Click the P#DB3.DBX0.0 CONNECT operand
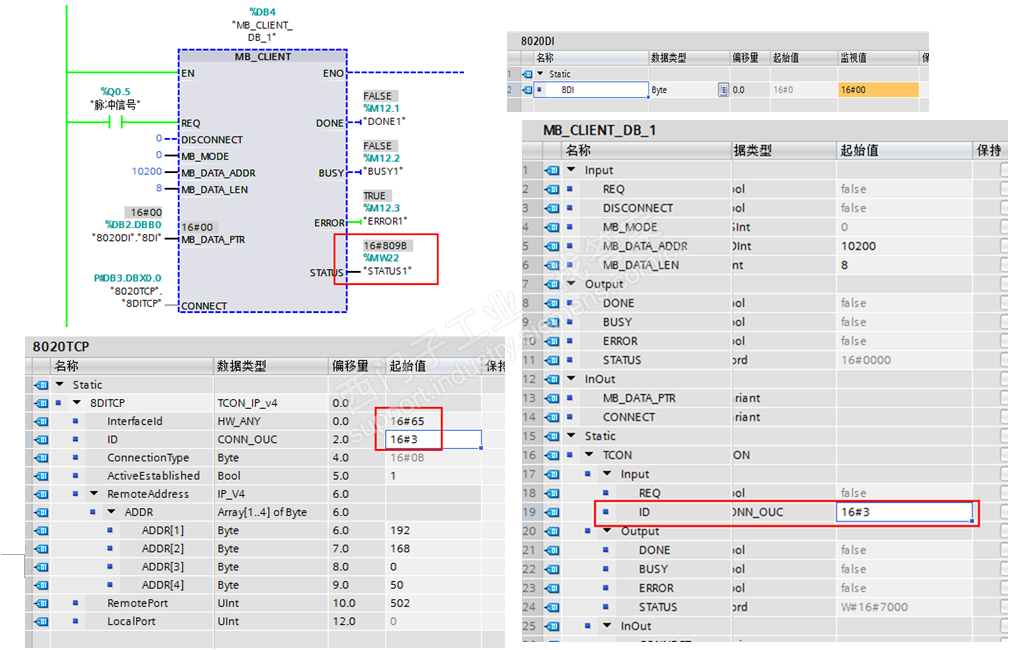The image size is (1017, 650). click(128, 278)
